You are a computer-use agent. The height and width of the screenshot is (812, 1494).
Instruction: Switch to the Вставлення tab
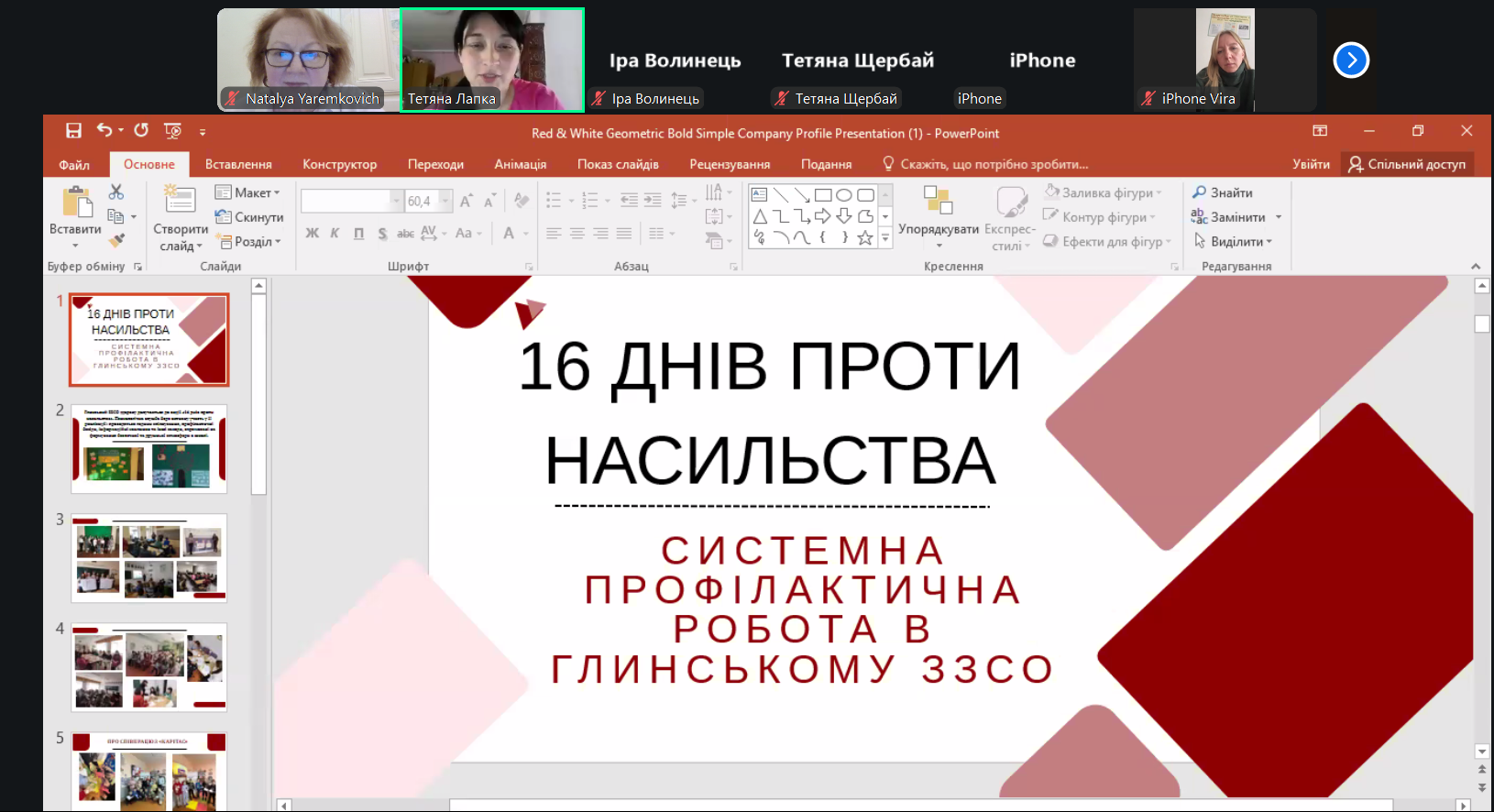point(238,164)
